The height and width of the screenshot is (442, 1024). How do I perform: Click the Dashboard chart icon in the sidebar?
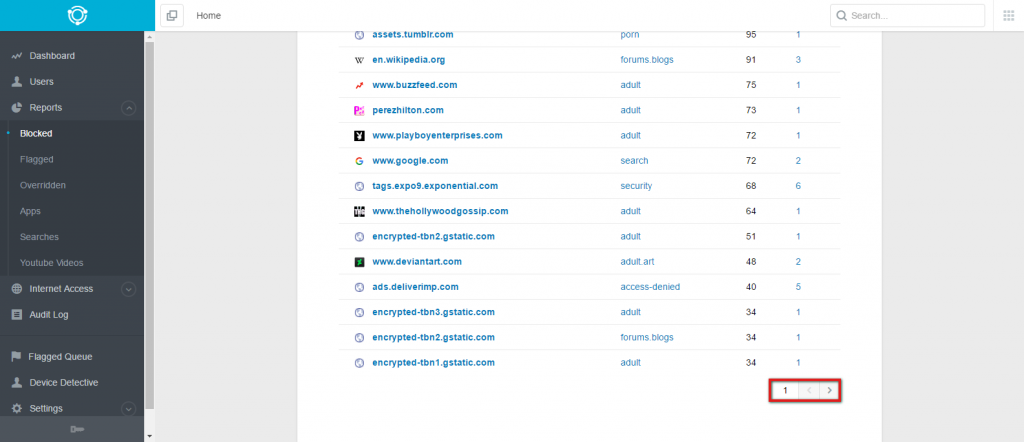tap(17, 56)
